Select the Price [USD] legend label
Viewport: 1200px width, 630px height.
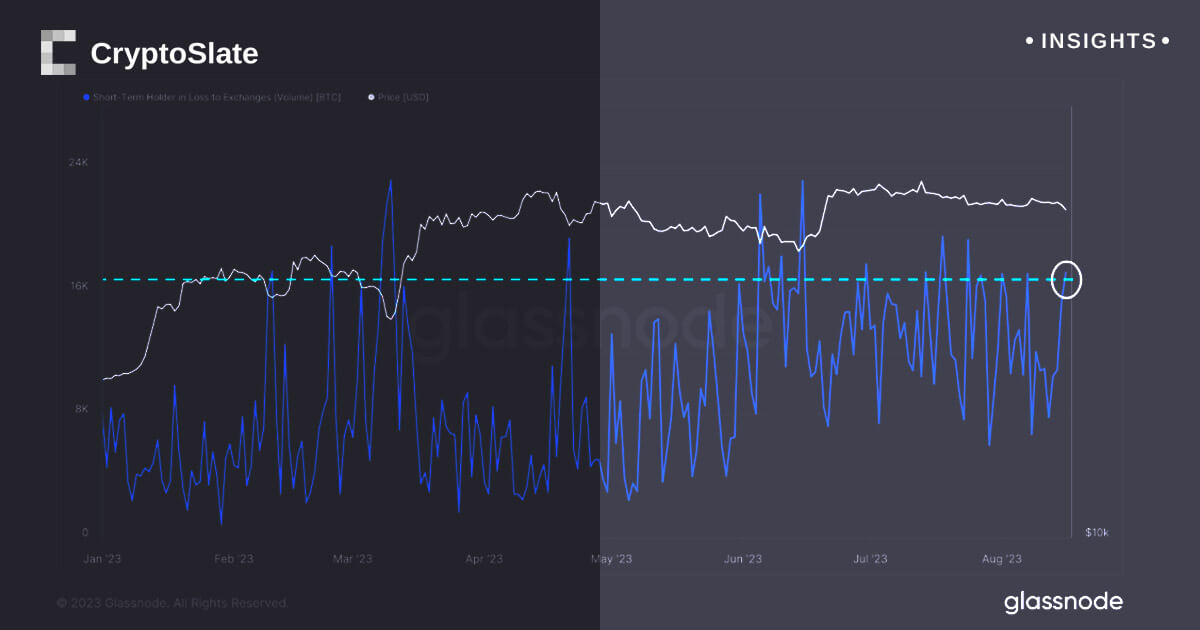tap(404, 97)
